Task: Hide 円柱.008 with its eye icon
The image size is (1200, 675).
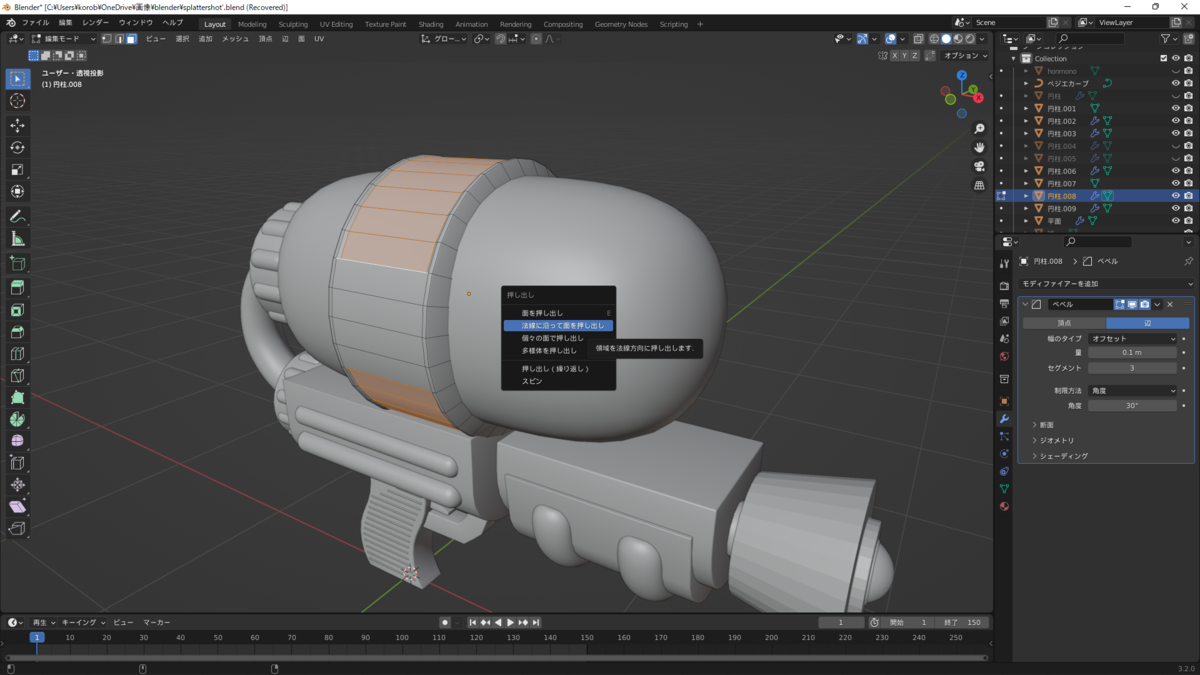Action: [x=1176, y=196]
